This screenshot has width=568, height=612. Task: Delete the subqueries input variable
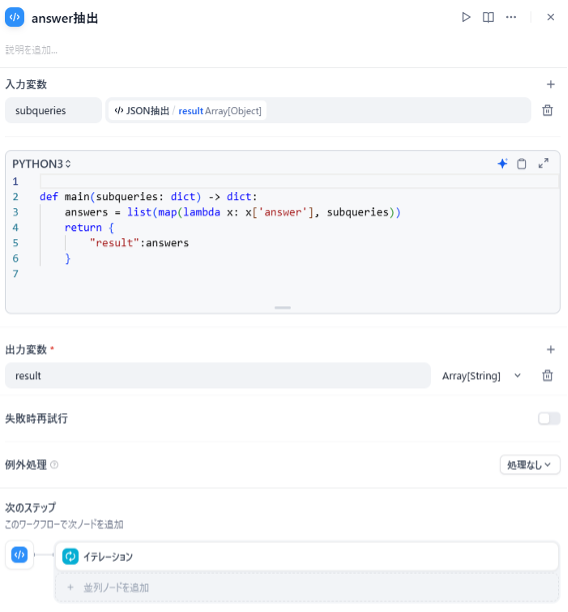coord(547,110)
